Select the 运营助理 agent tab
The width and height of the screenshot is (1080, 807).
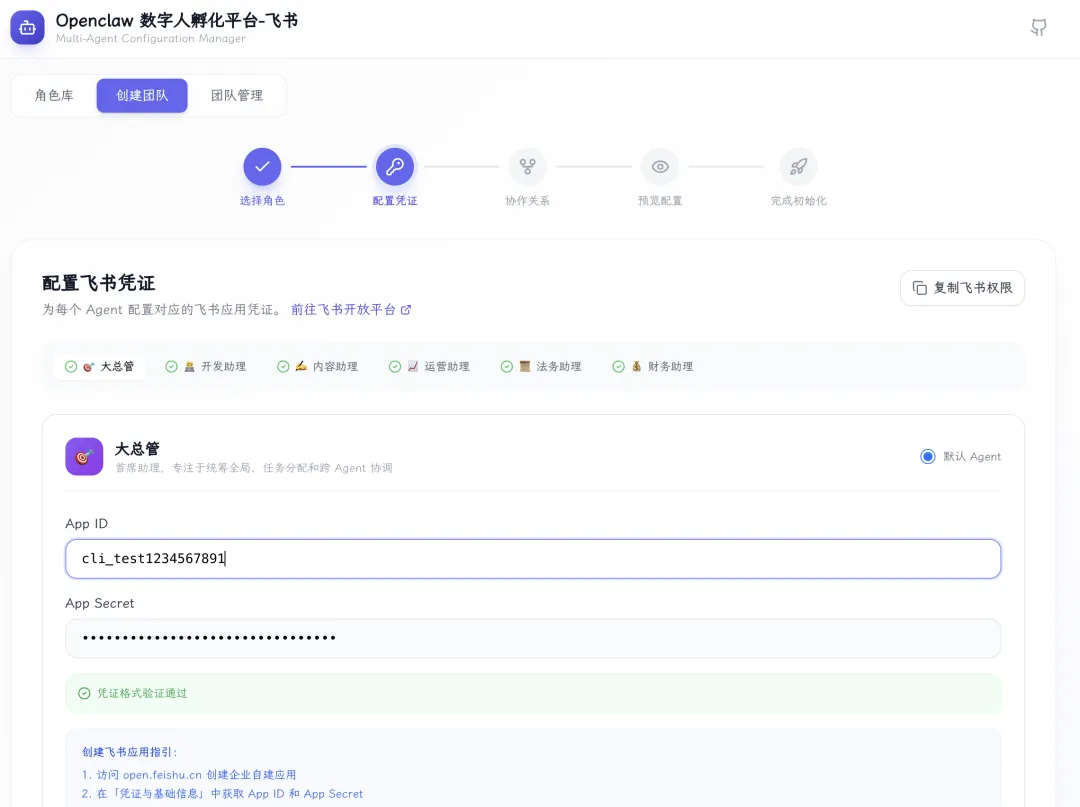pyautogui.click(x=429, y=366)
